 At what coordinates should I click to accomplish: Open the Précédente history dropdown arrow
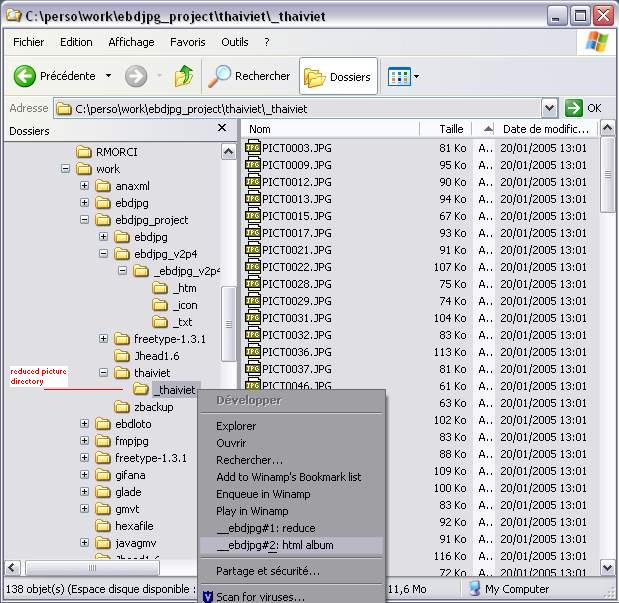pos(108,75)
